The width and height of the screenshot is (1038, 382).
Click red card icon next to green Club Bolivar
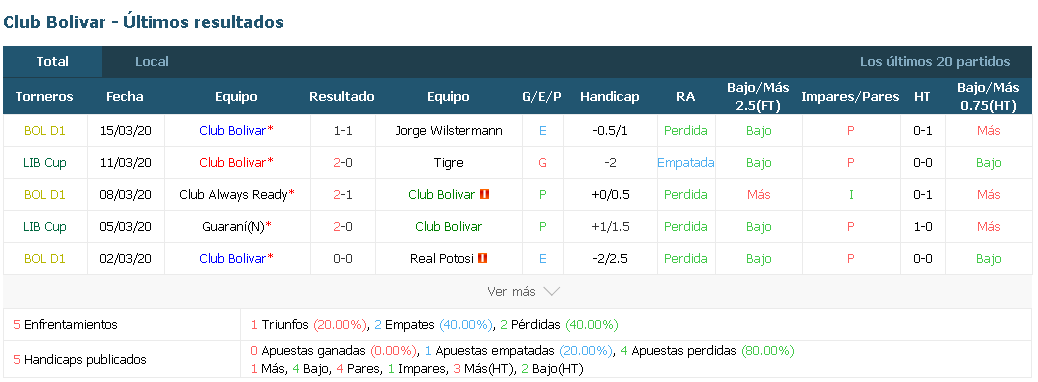(485, 194)
